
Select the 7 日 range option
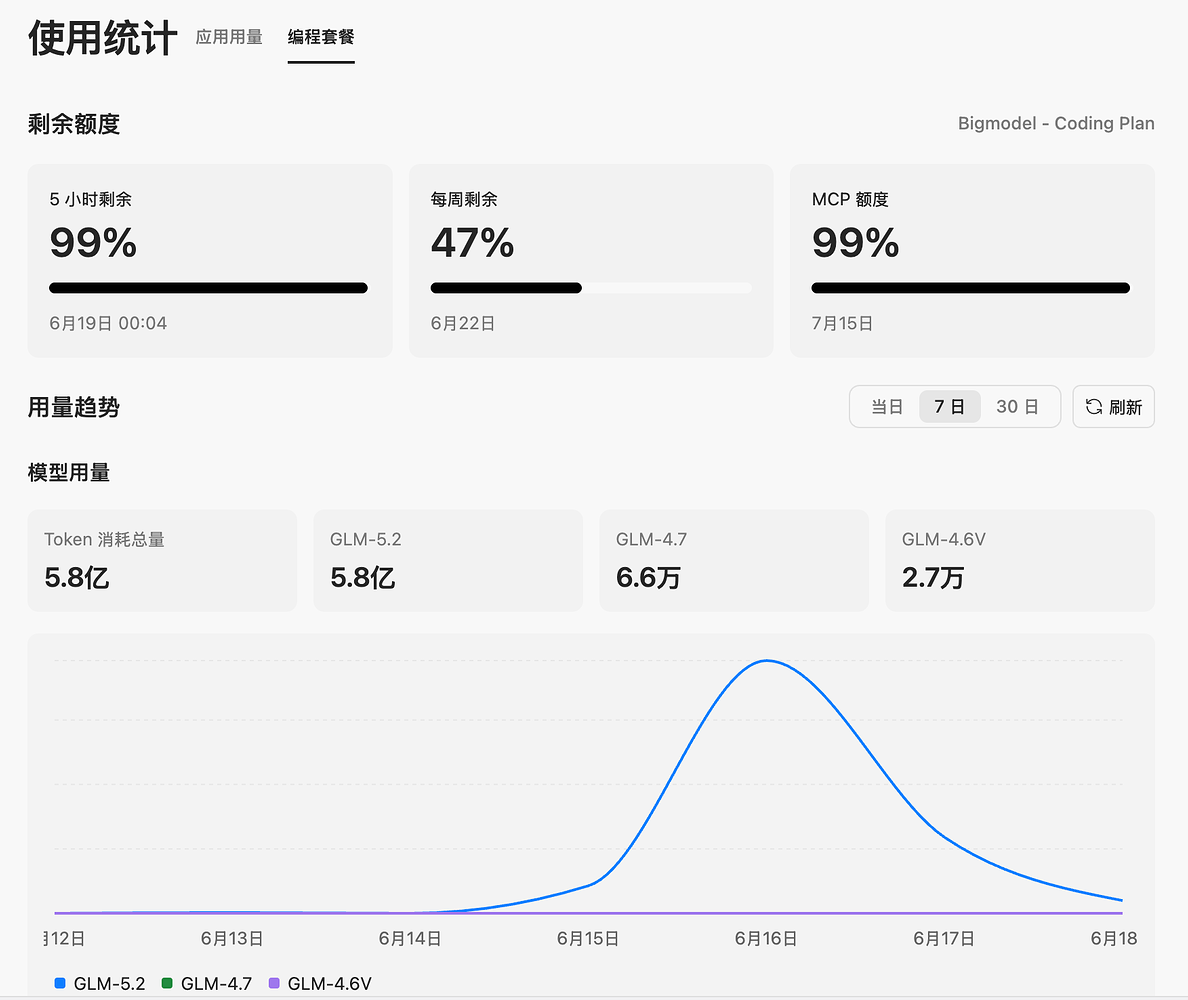pos(949,407)
